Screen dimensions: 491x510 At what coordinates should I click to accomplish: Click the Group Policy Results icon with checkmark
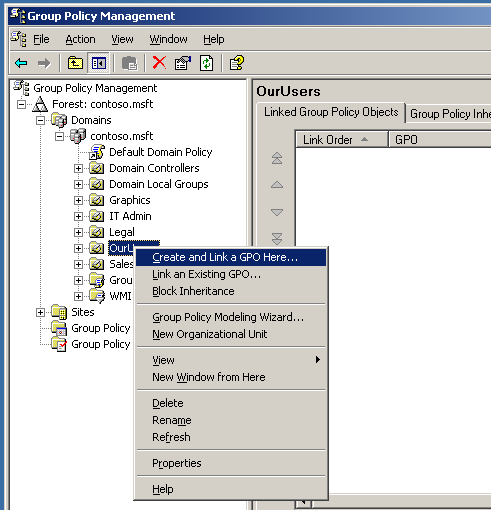[x=59, y=344]
